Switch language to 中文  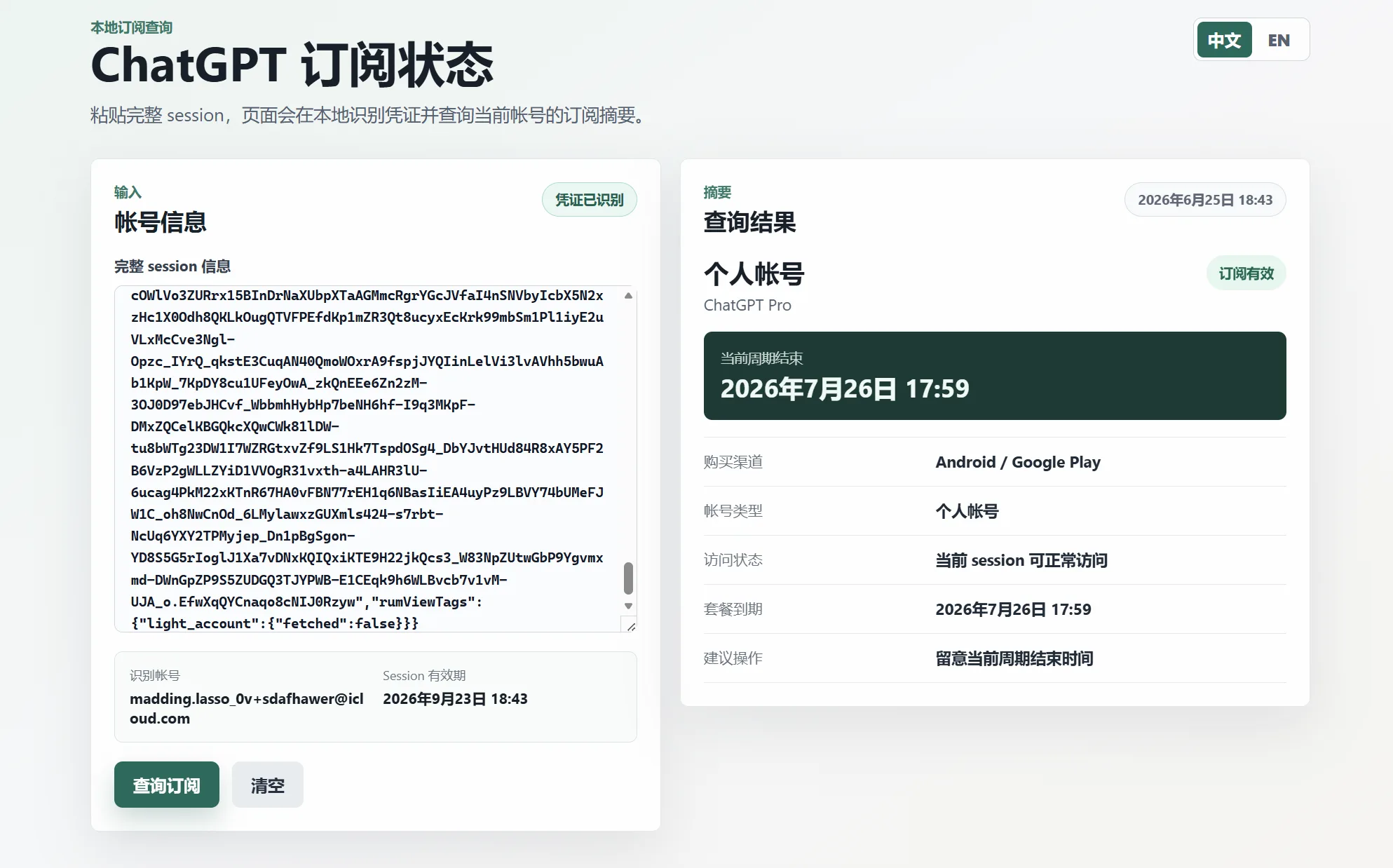[x=1224, y=40]
